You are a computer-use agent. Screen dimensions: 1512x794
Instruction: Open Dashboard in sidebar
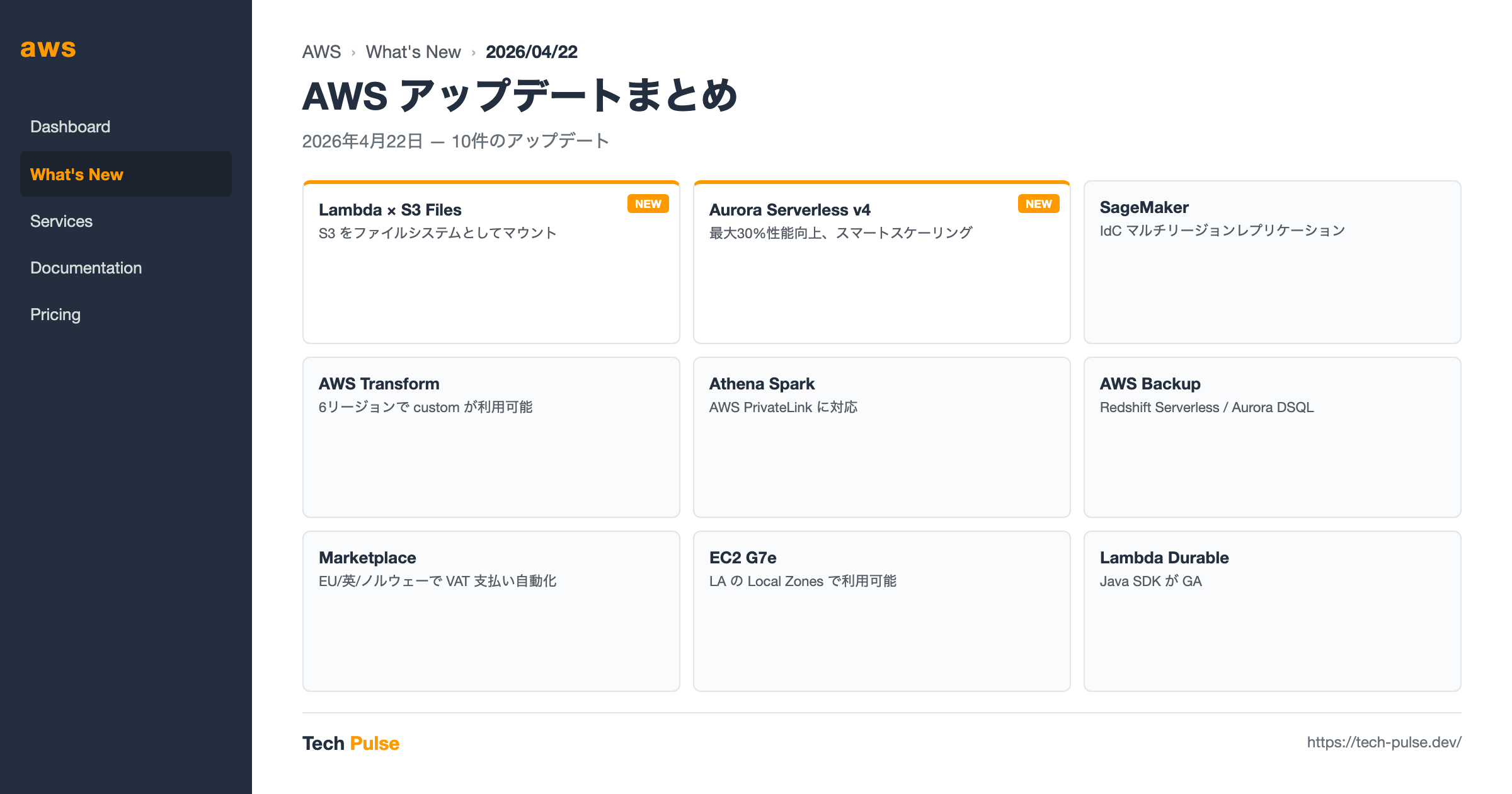pos(126,127)
